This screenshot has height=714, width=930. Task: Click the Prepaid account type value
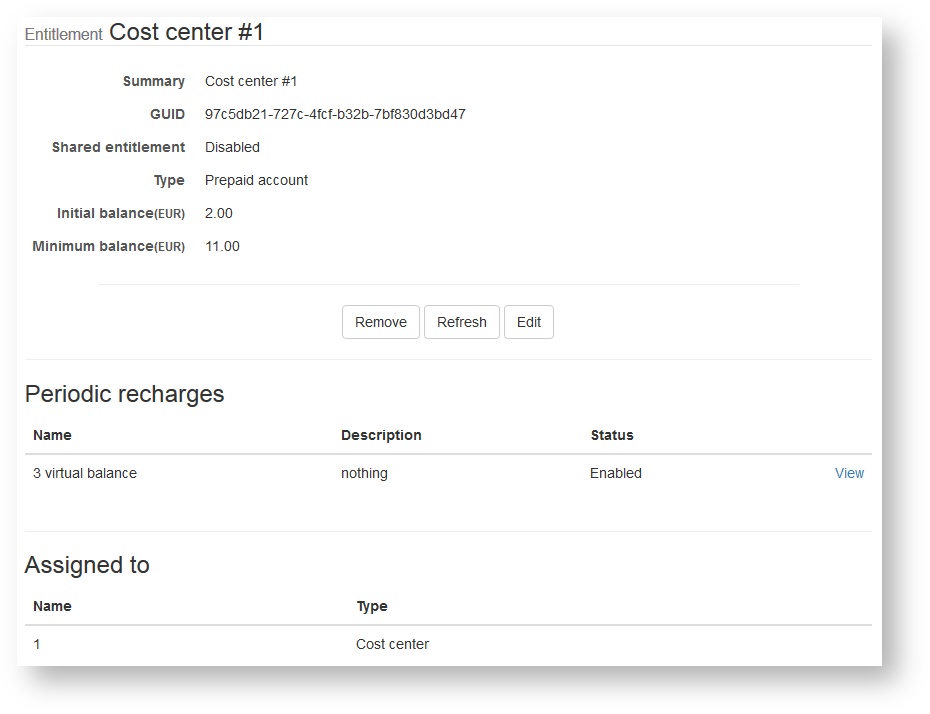256,180
